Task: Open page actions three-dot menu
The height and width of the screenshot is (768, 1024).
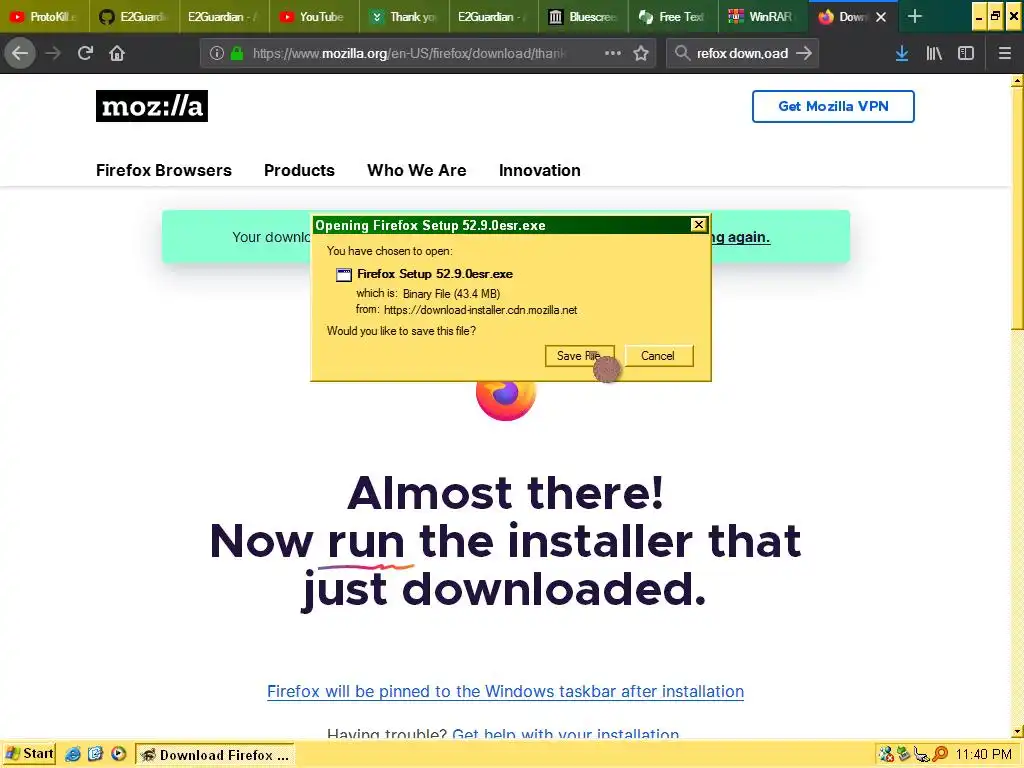Action: (613, 53)
